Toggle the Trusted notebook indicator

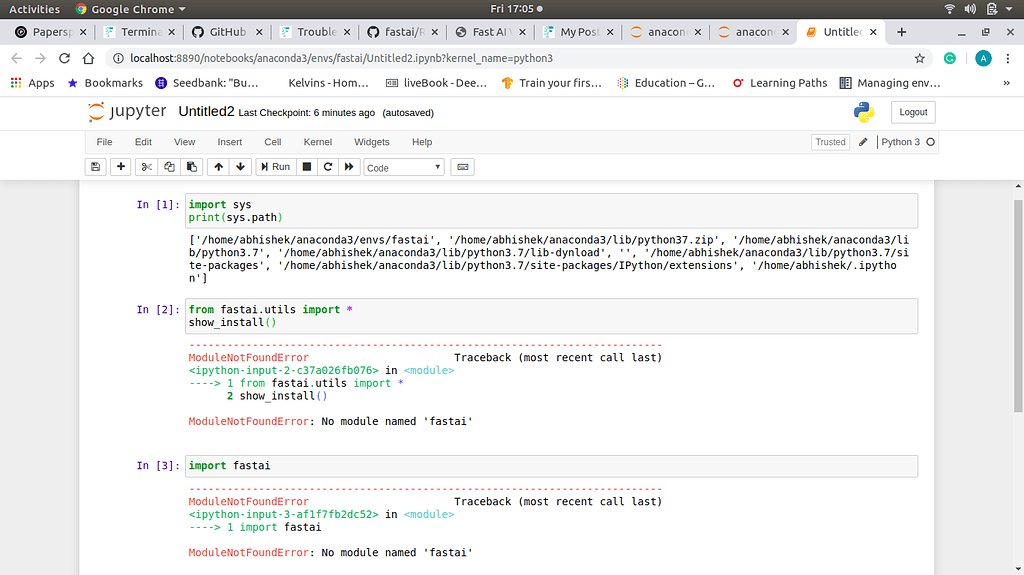[830, 142]
